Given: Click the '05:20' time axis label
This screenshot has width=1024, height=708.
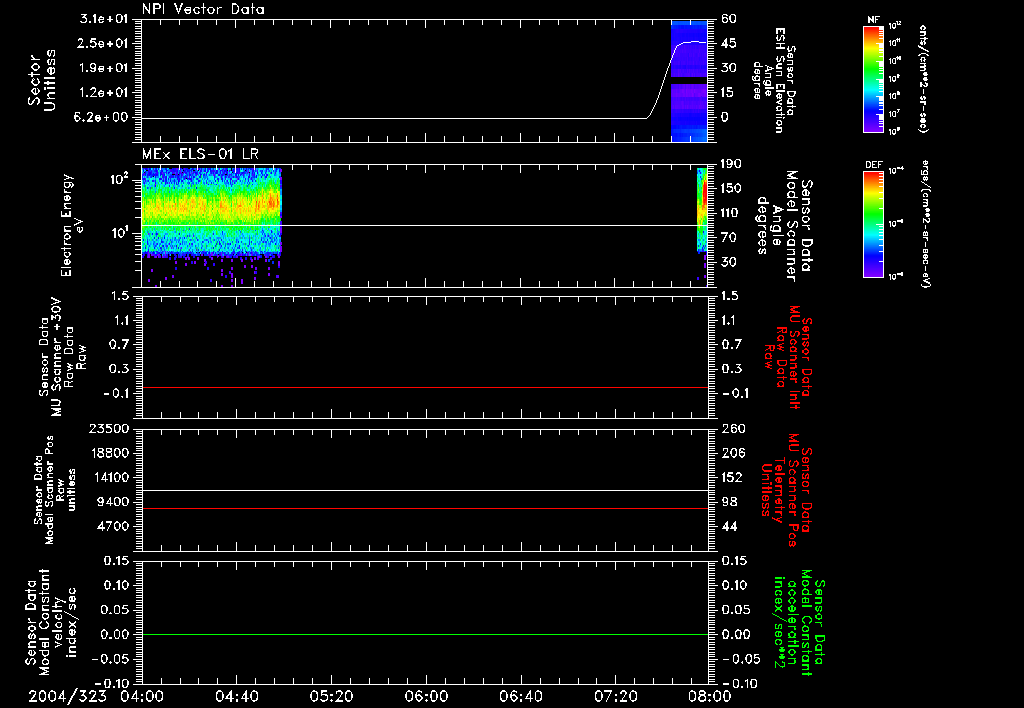Looking at the screenshot, I should (331, 696).
